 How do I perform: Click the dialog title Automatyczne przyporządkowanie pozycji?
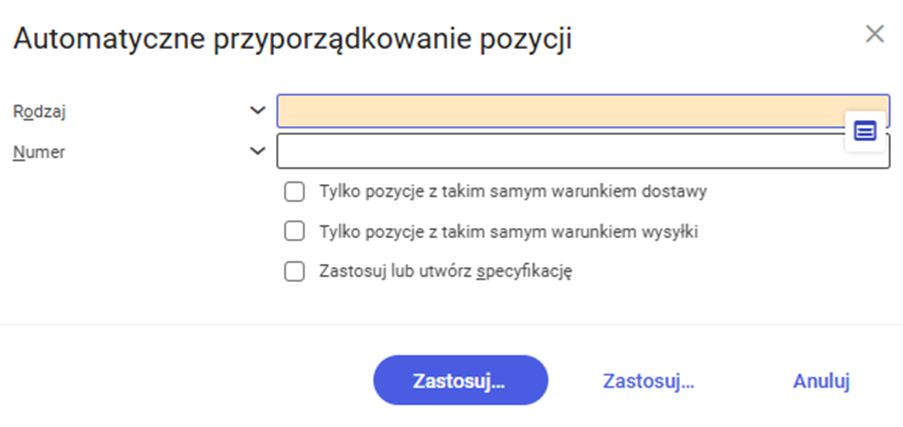point(292,39)
